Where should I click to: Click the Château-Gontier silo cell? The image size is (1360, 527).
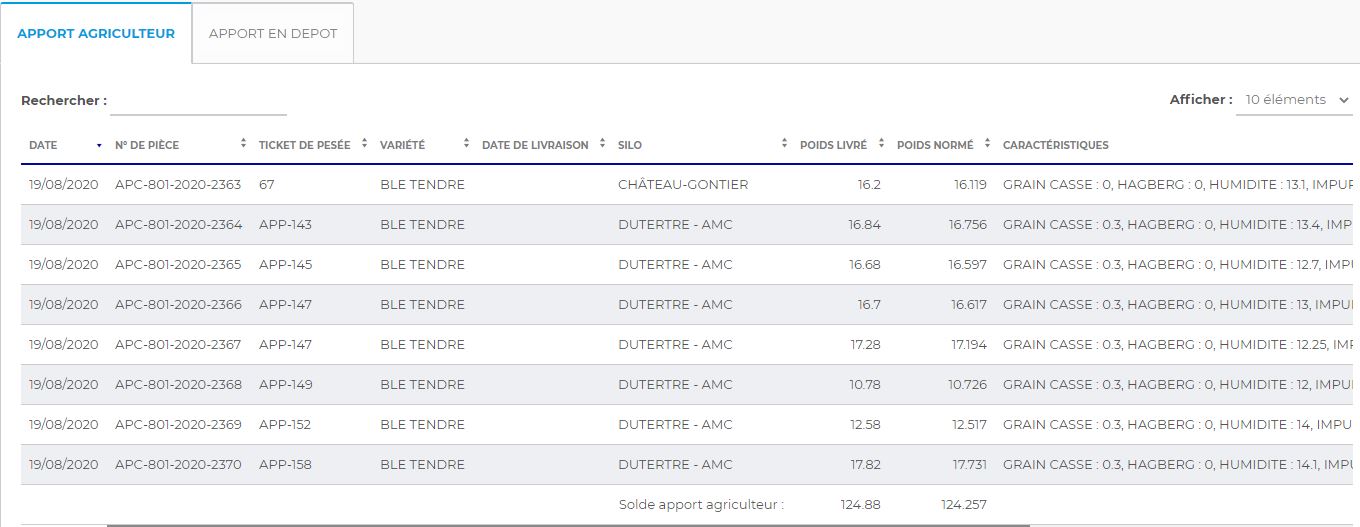tap(683, 185)
